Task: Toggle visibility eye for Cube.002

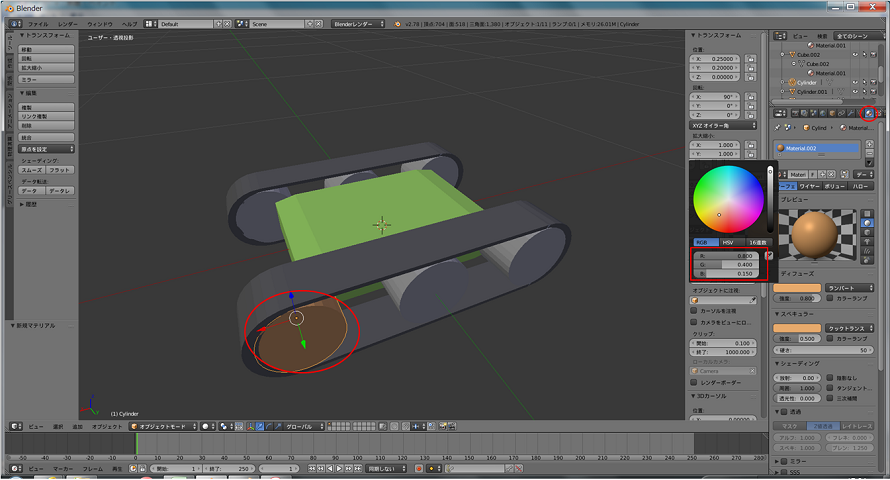Action: 856,54
